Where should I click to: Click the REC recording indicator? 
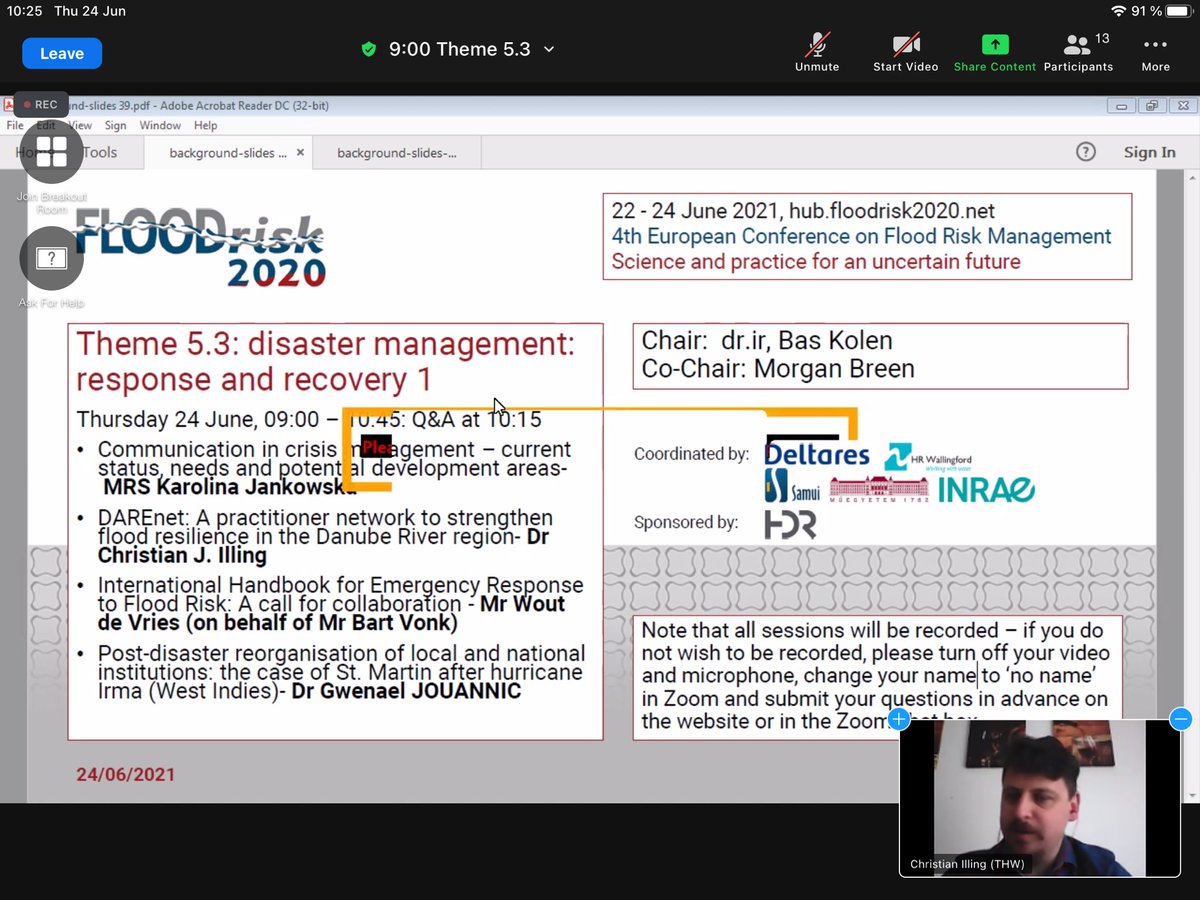click(40, 104)
